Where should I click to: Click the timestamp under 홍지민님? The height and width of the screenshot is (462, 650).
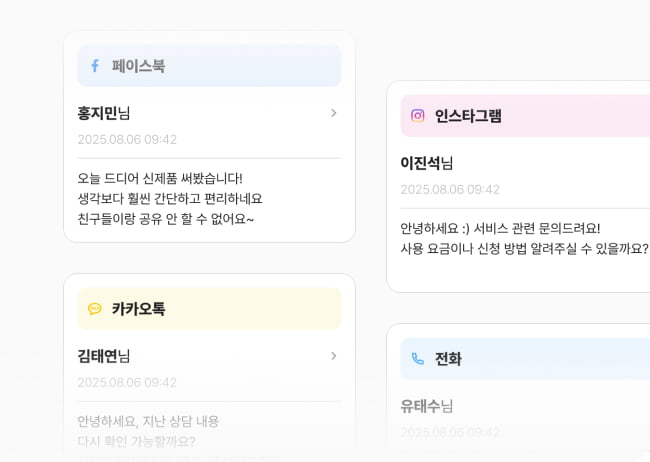pos(127,139)
